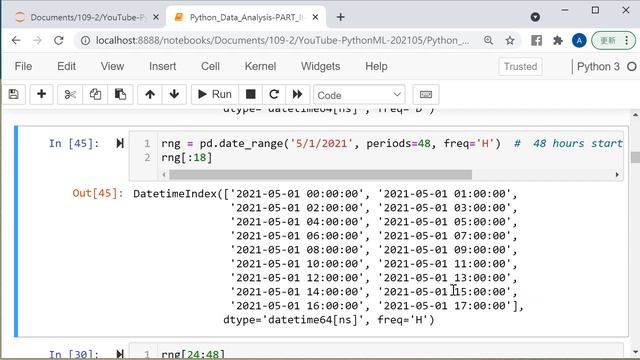Click the Python 3 kernel name
This screenshot has height=360, width=640.
[x=598, y=67]
